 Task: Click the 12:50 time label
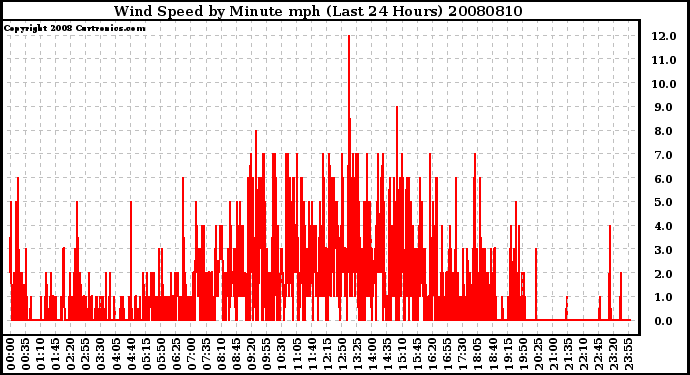pyautogui.click(x=342, y=354)
